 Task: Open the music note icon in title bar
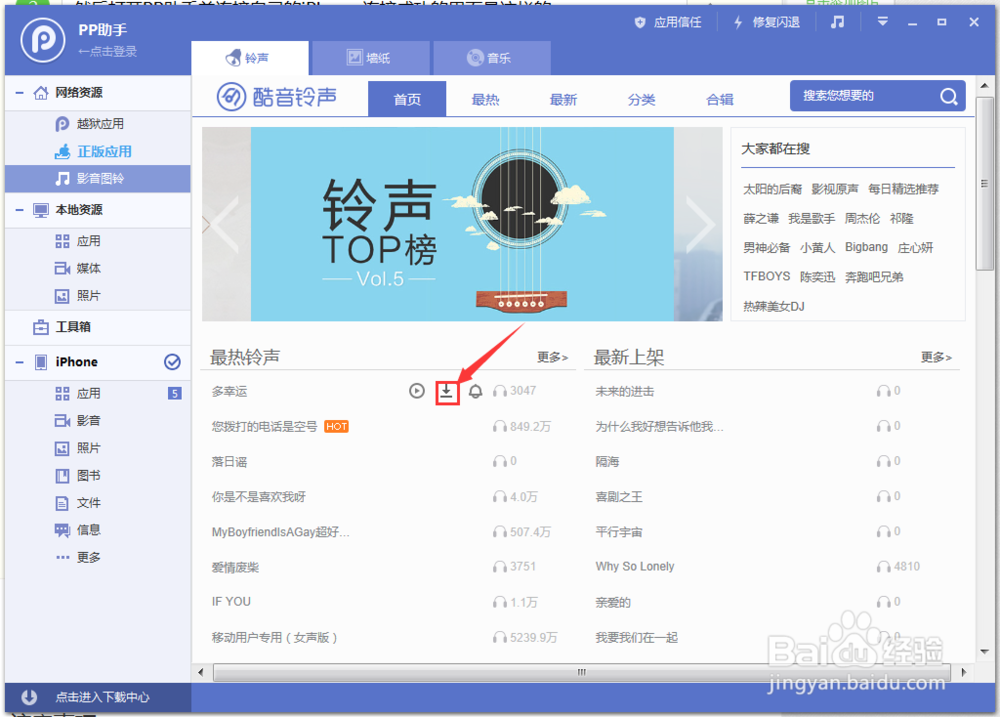(837, 22)
